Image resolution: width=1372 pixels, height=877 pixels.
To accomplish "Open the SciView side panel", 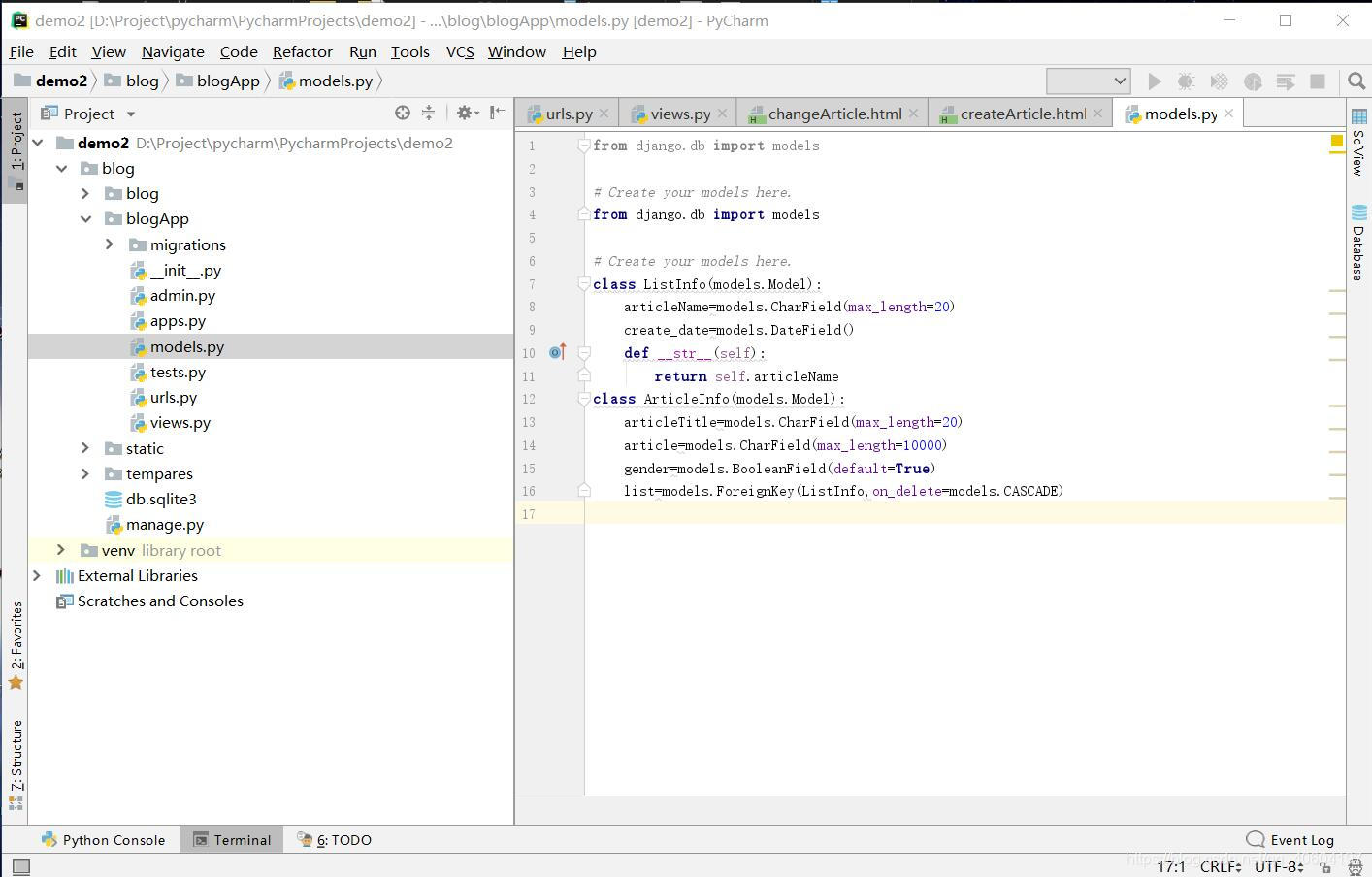I will coord(1358,141).
